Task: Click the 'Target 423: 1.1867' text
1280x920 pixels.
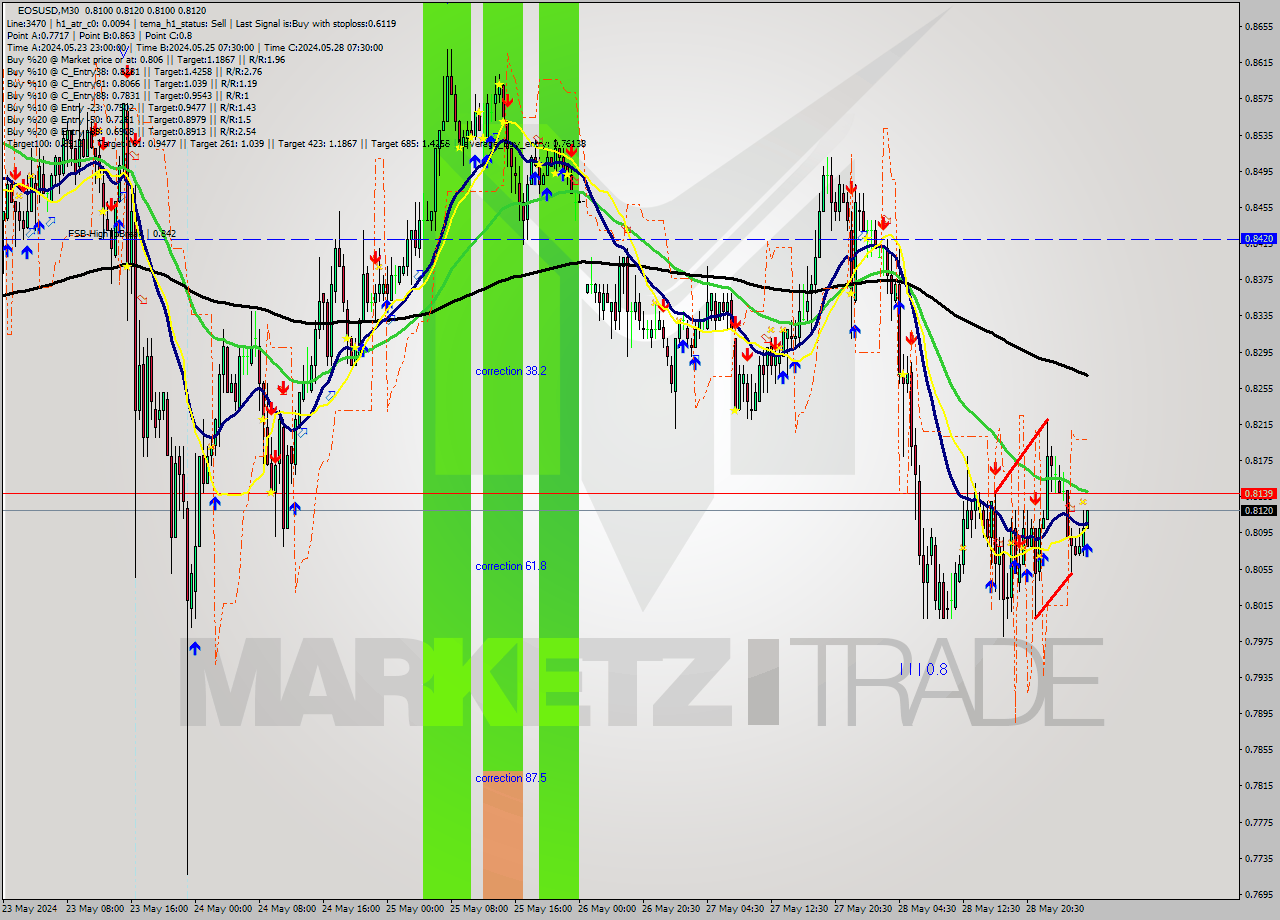Action: click(317, 144)
